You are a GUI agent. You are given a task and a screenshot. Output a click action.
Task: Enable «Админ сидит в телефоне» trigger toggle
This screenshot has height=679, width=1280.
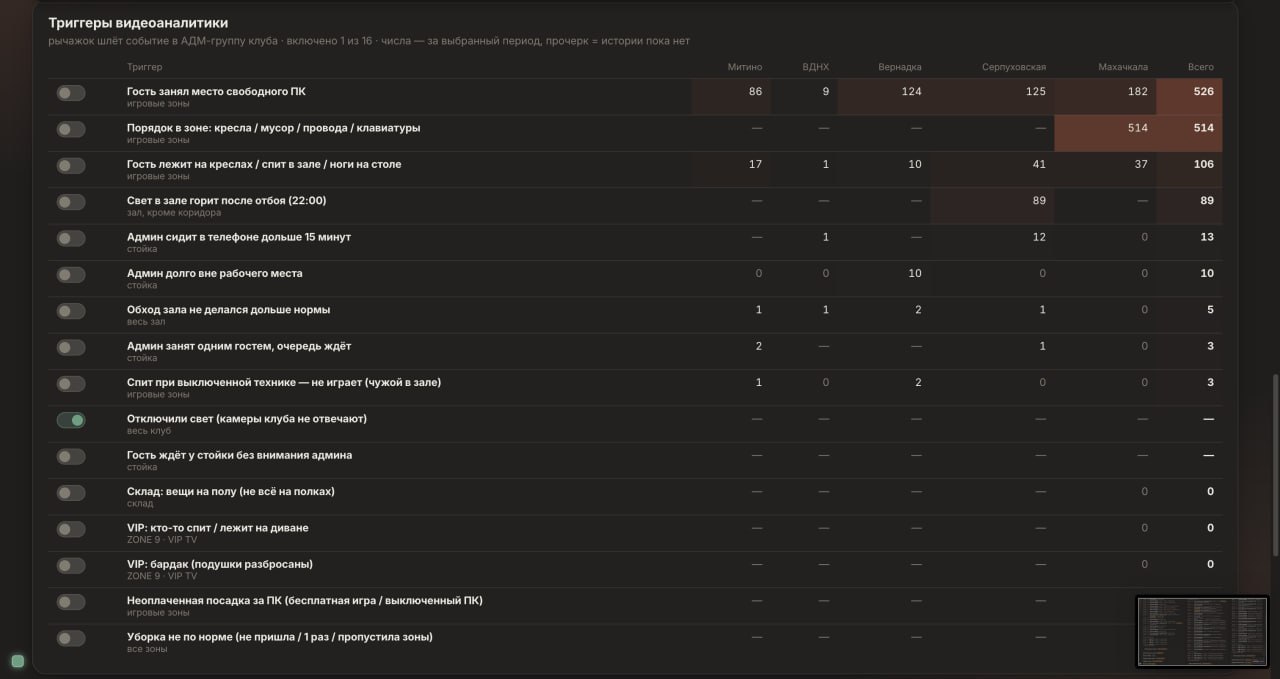click(x=70, y=238)
